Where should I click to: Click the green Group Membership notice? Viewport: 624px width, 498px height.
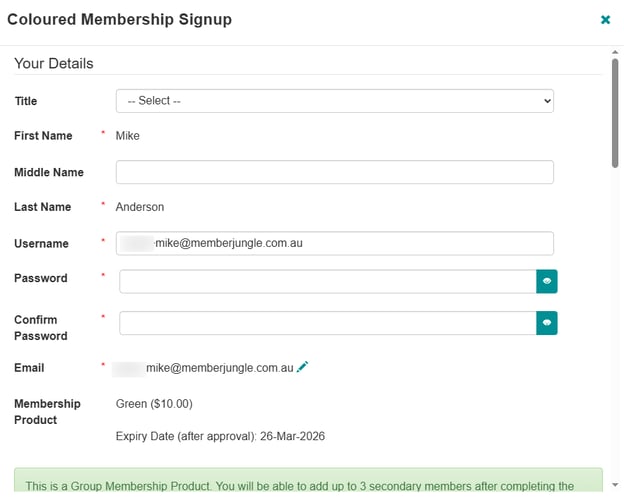tap(308, 480)
